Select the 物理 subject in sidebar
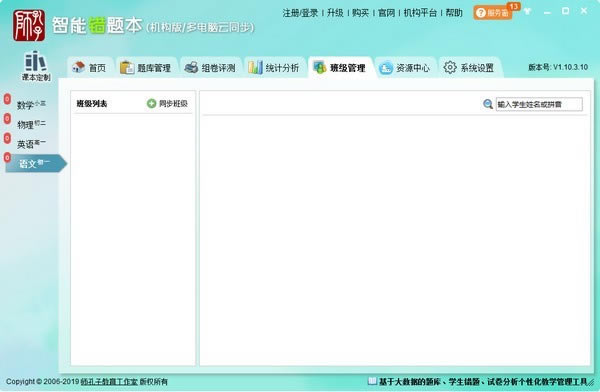The width and height of the screenshot is (600, 392). [31, 124]
